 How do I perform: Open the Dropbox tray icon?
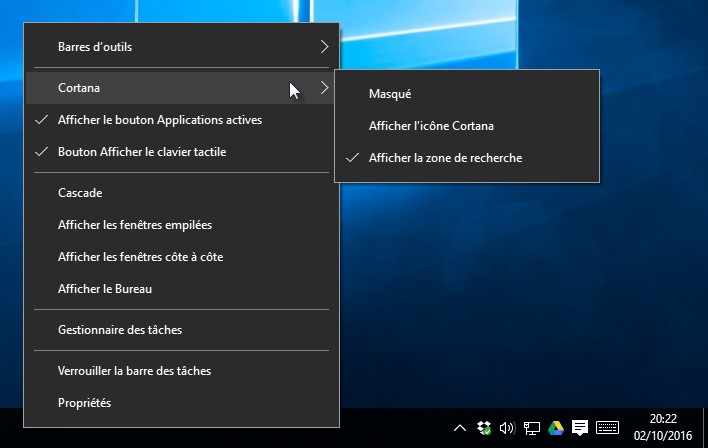[x=484, y=428]
